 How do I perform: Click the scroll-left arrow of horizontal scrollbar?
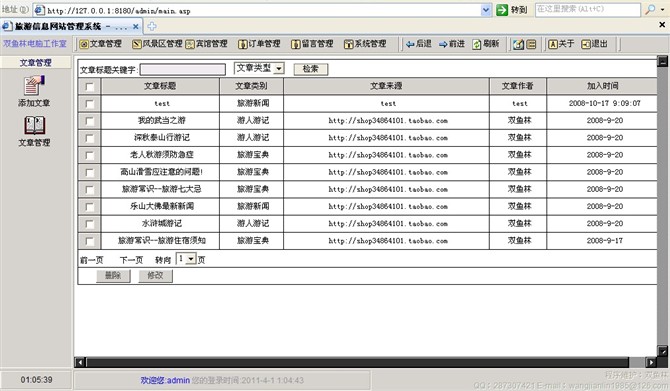(80, 362)
